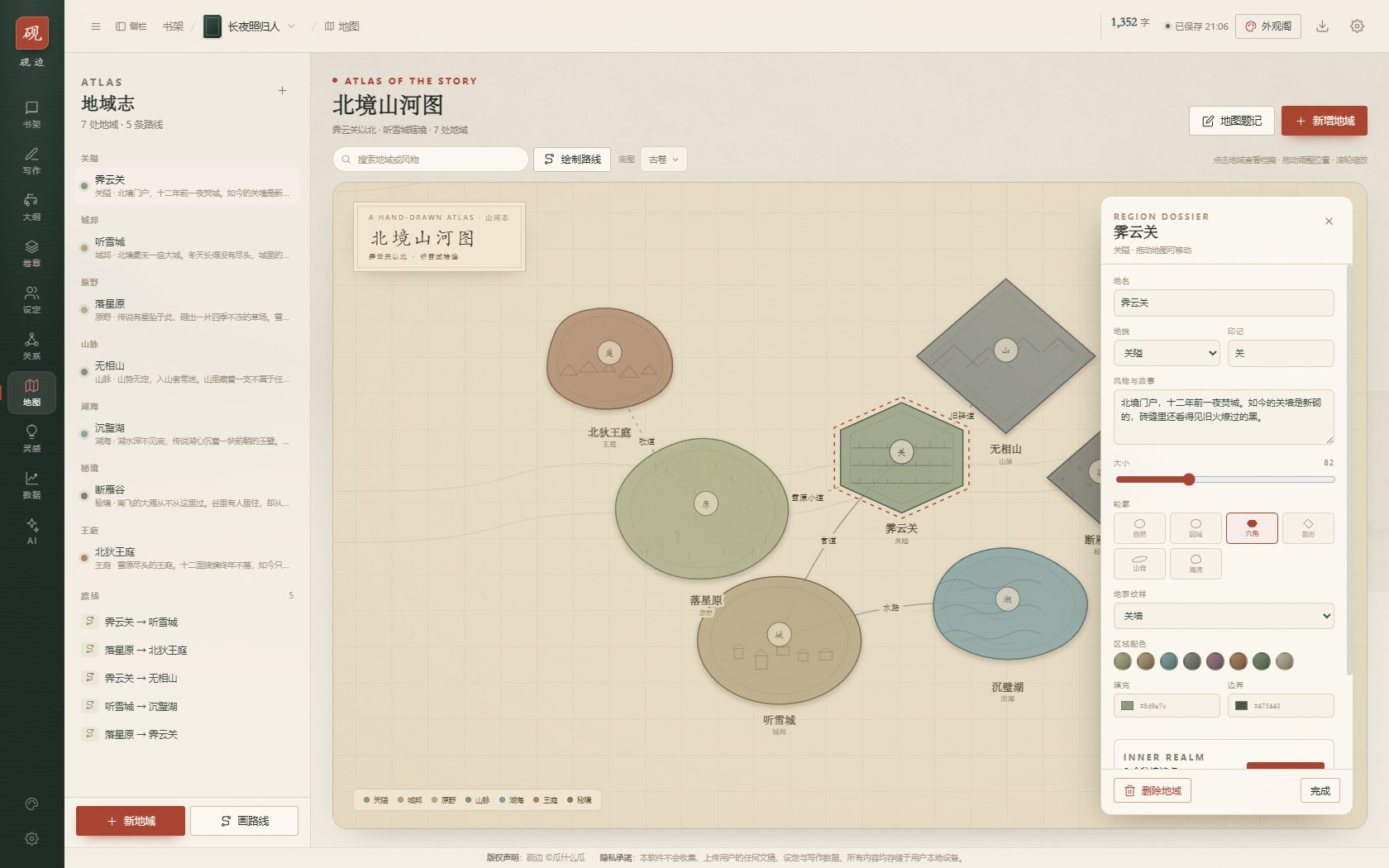This screenshot has width=1389, height=868.
Task: Click the 绘制路线 draw route button
Action: coord(572,160)
